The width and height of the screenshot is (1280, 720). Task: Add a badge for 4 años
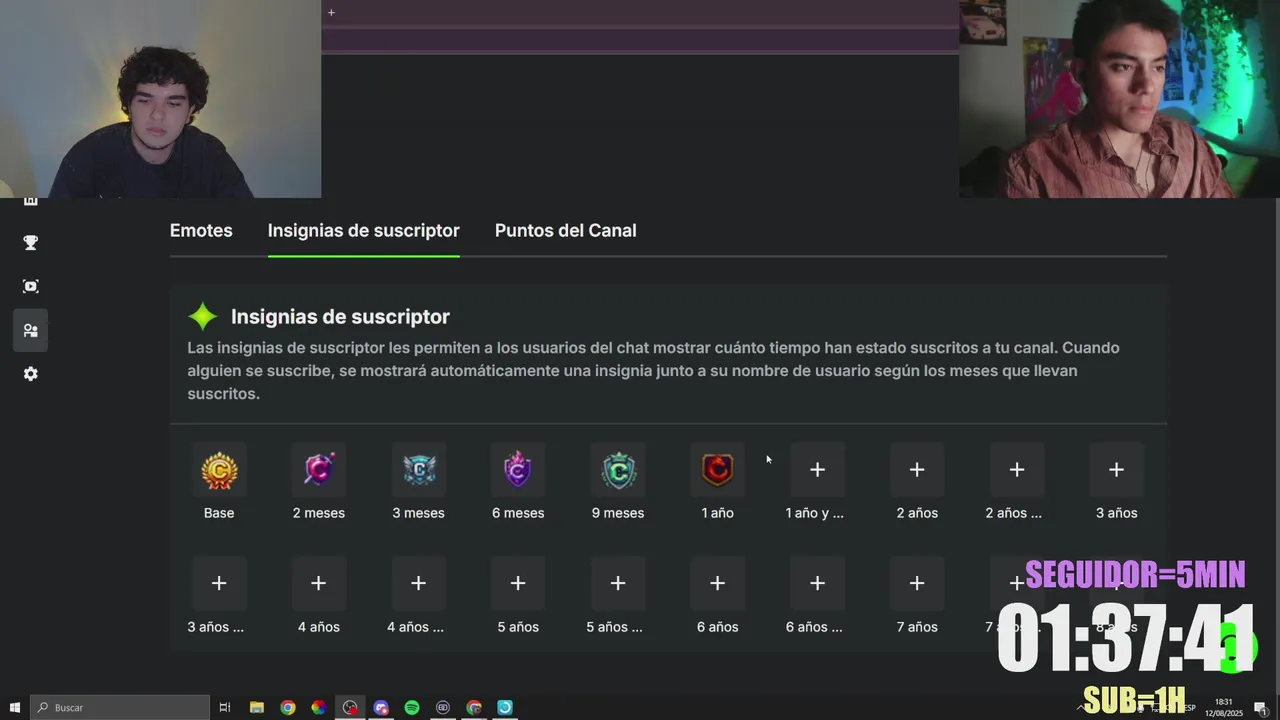[319, 583]
